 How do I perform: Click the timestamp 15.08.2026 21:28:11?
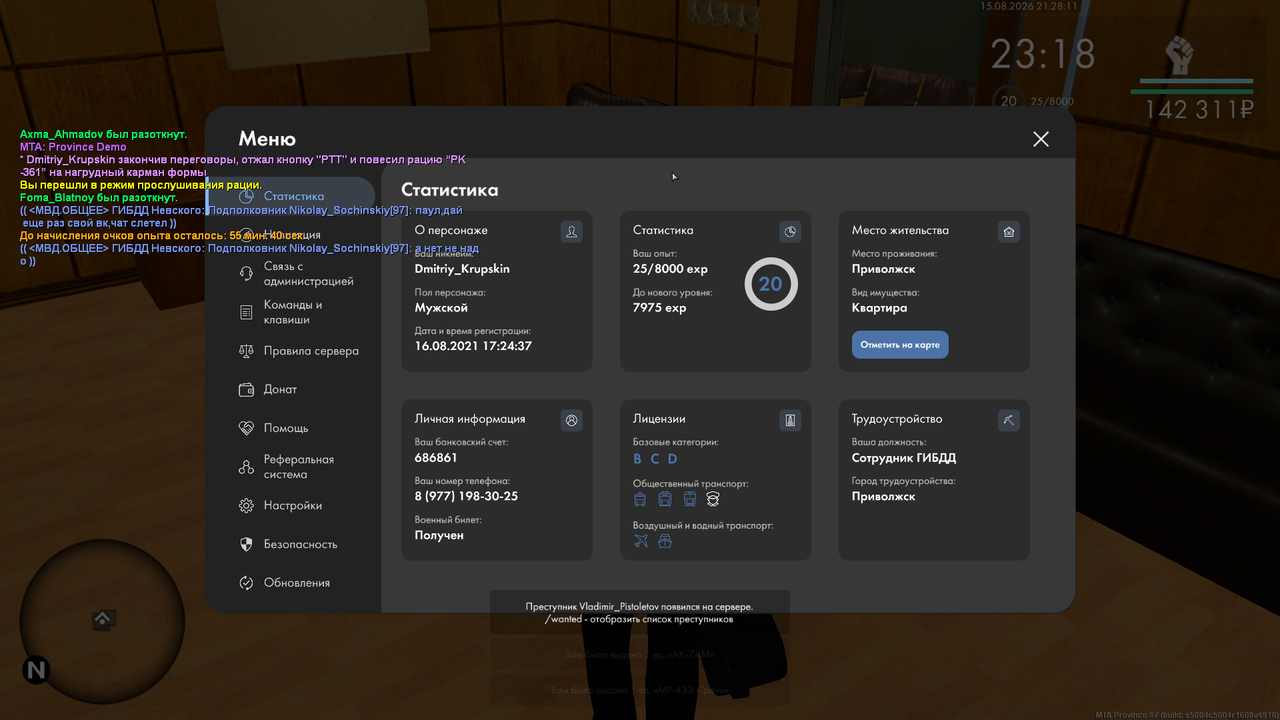pyautogui.click(x=1029, y=6)
